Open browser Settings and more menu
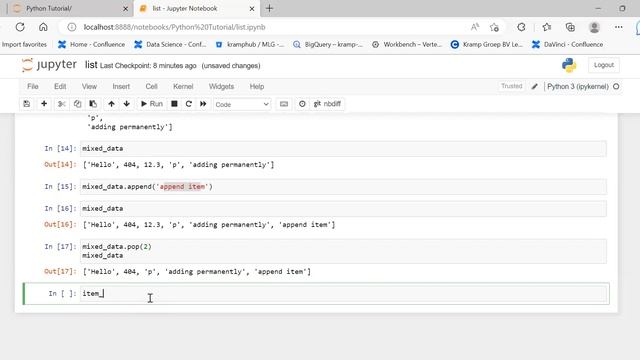The width and height of the screenshot is (640, 360). (x=619, y=27)
